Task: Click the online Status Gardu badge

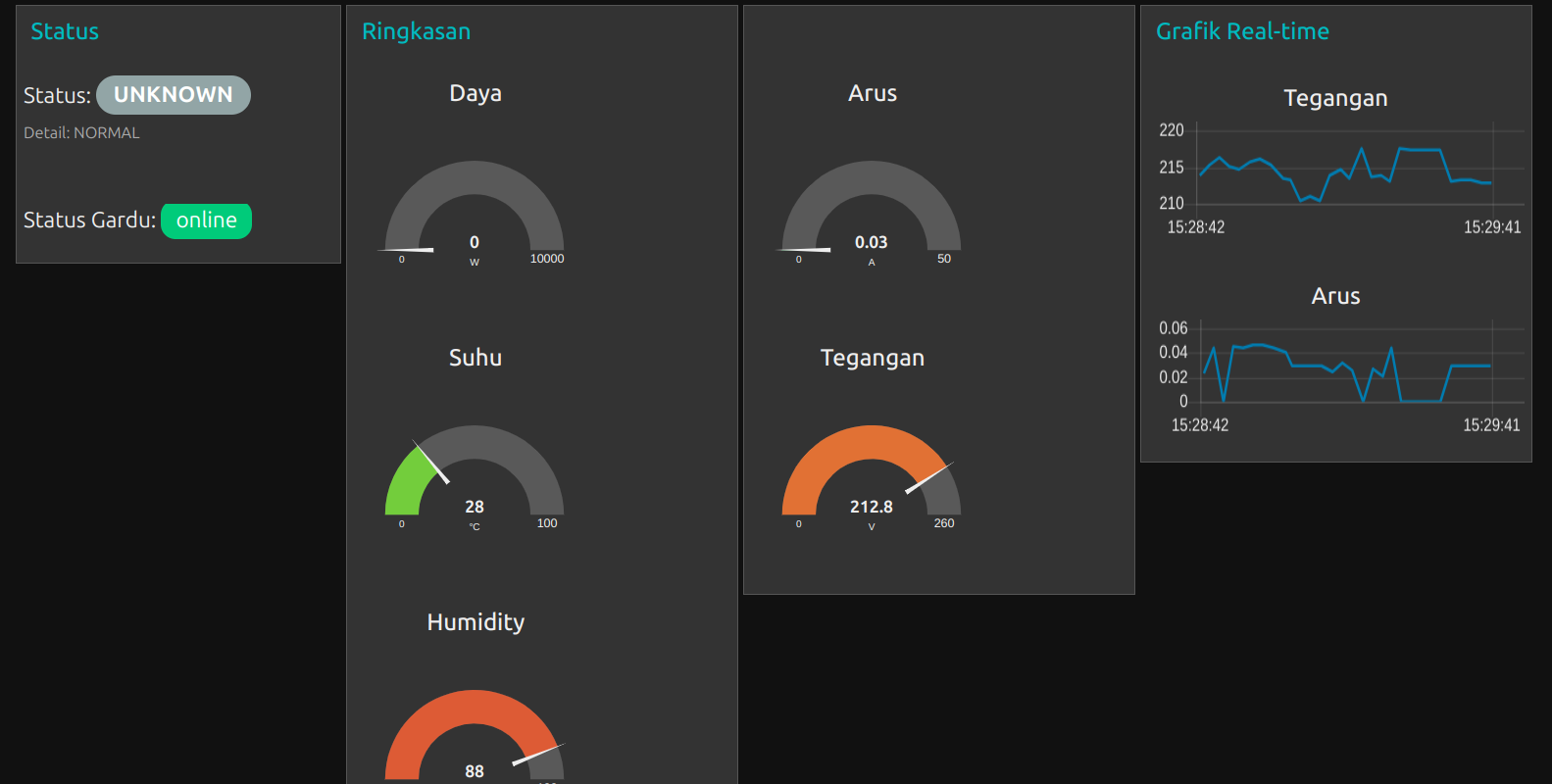Action: [x=206, y=220]
